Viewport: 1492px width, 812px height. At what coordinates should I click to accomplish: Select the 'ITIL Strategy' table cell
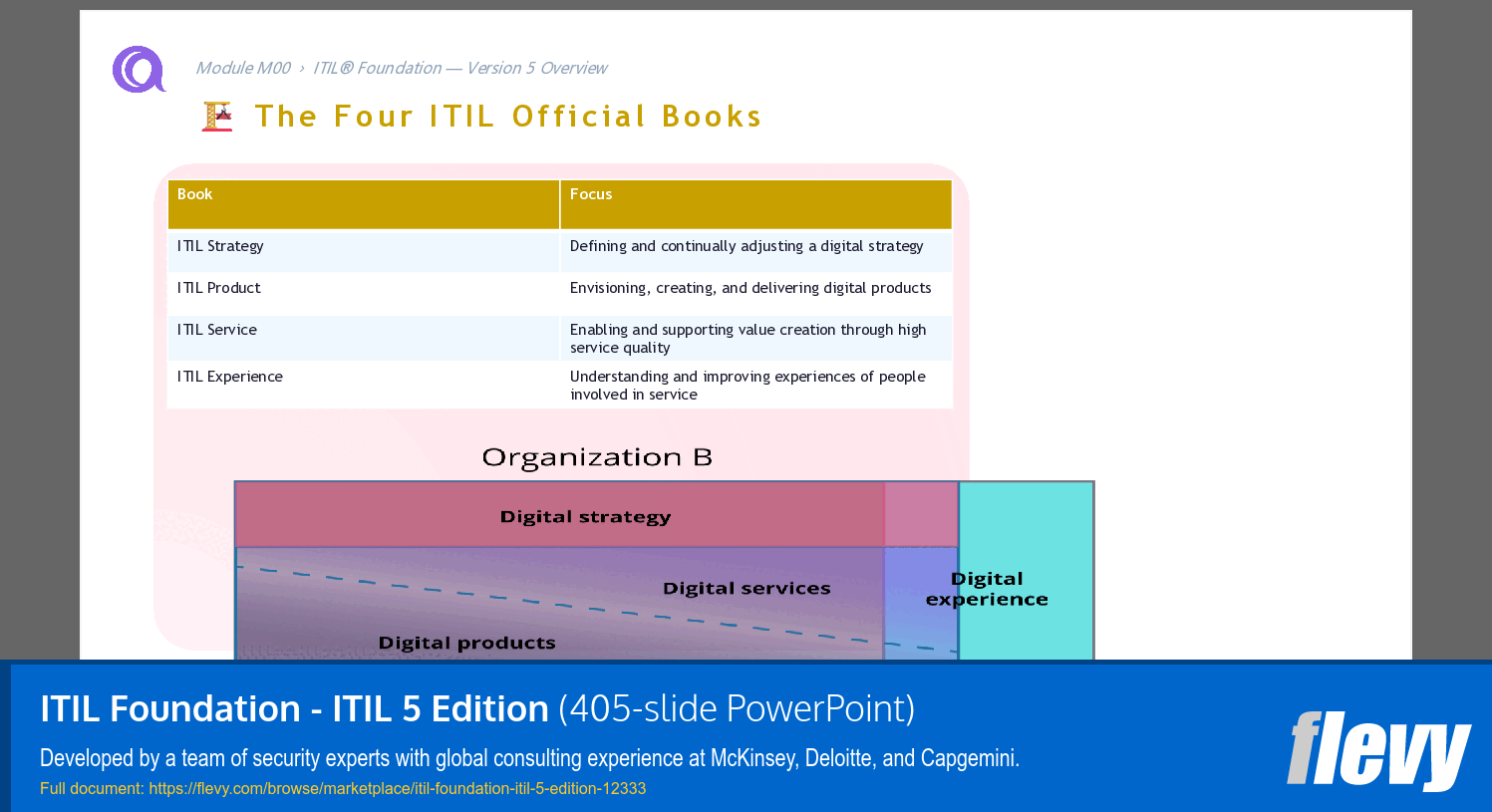pos(364,251)
